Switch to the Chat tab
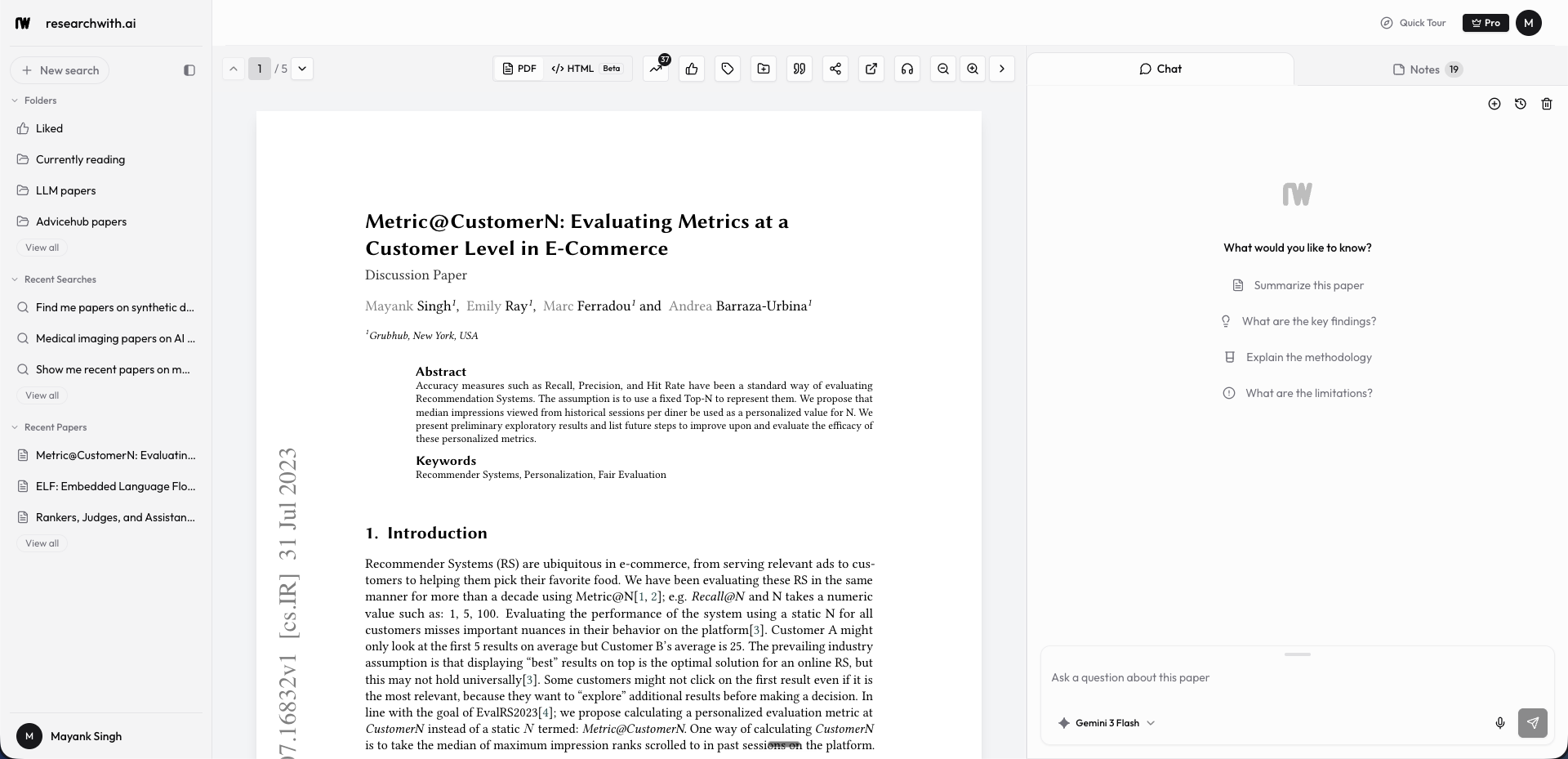Viewport: 1568px width, 759px height. click(1160, 69)
